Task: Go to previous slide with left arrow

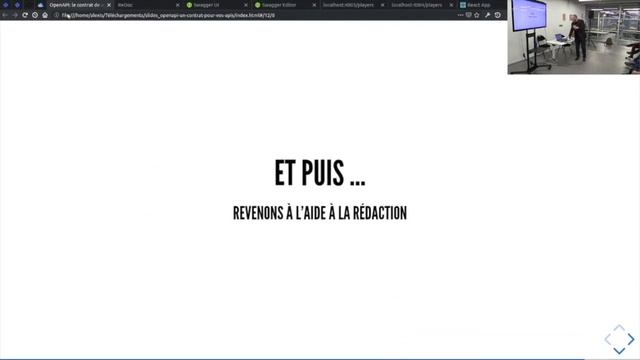Action: pyautogui.click(x=608, y=339)
